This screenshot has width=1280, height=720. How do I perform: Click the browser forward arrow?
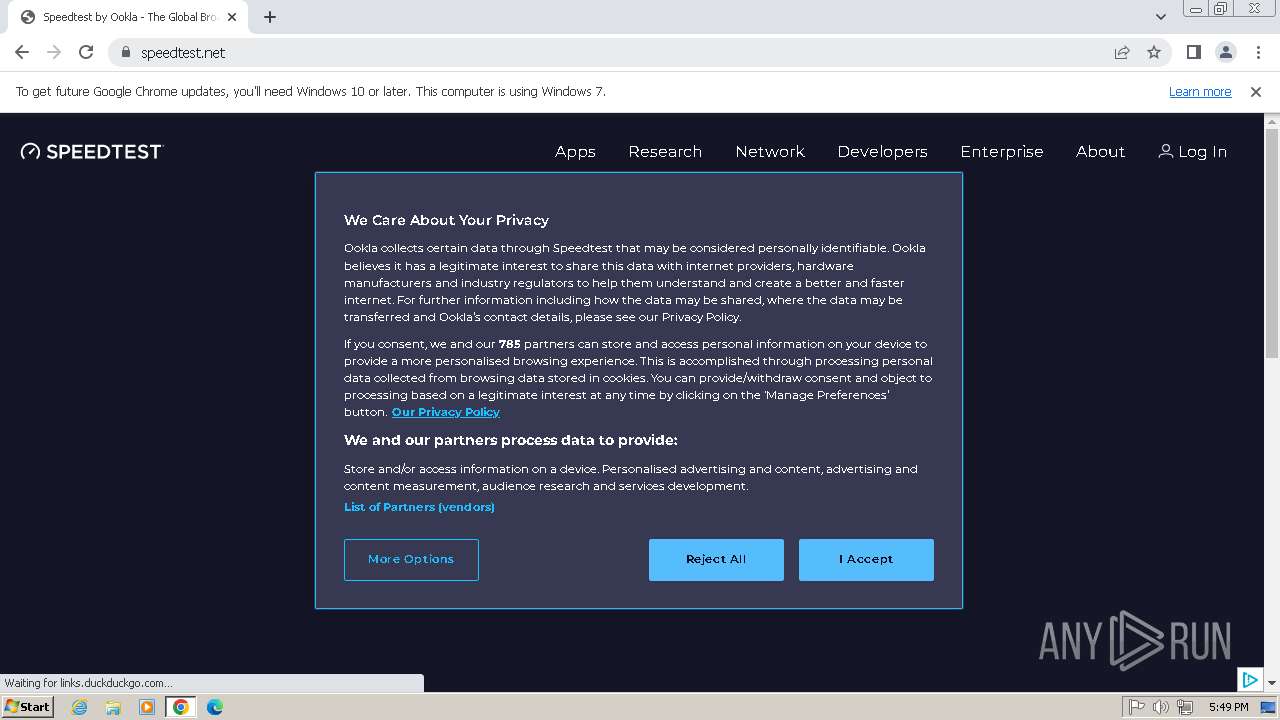(54, 52)
